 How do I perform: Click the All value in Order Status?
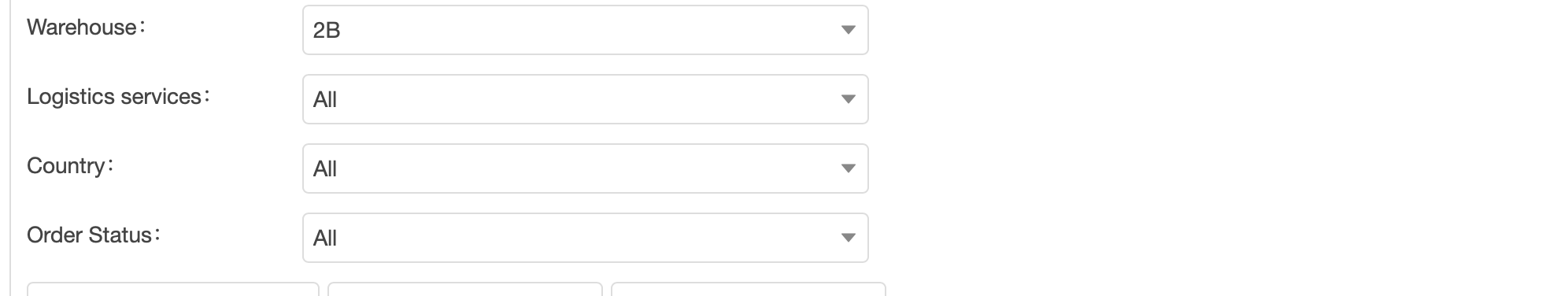click(324, 239)
